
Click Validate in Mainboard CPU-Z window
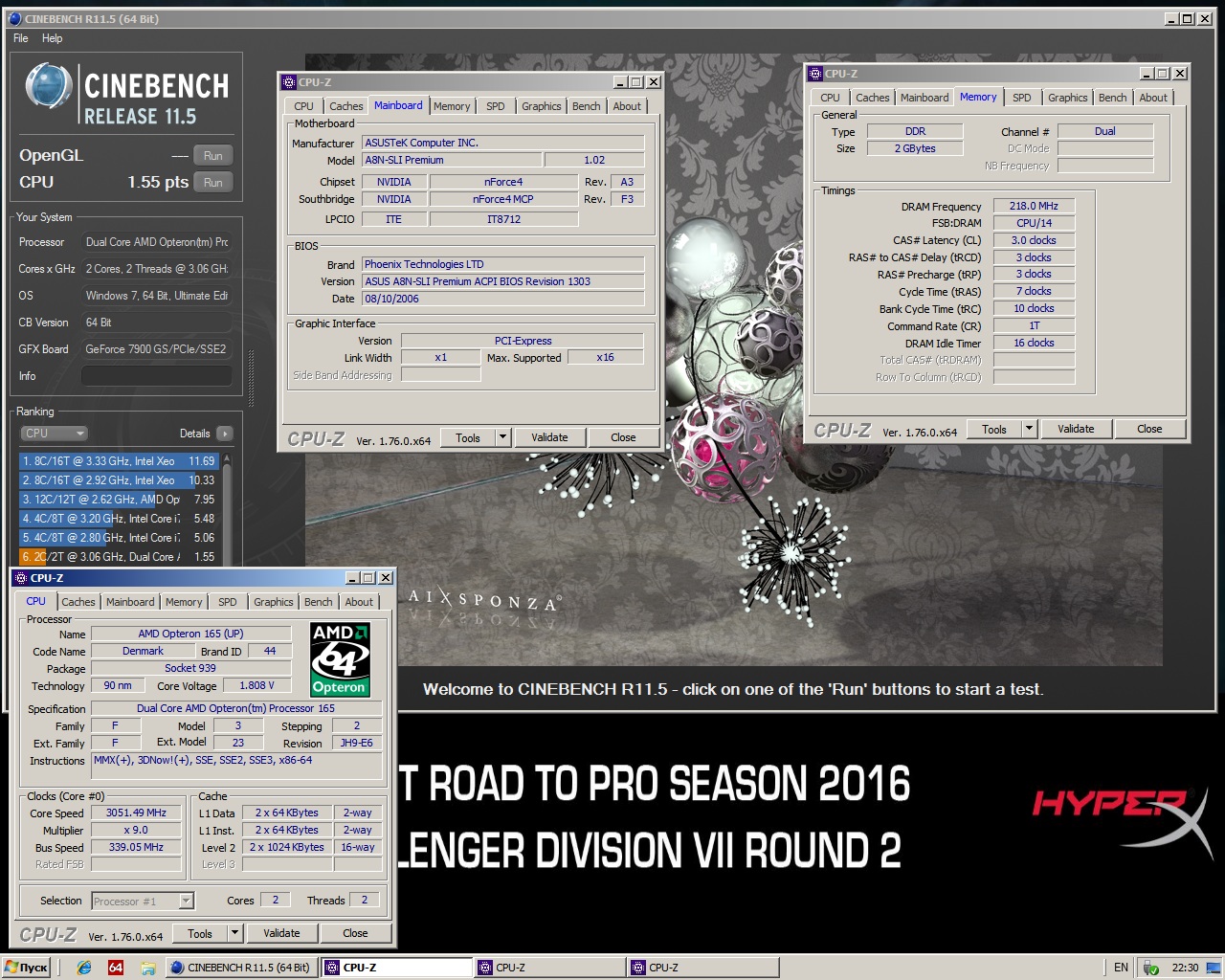[x=549, y=438]
